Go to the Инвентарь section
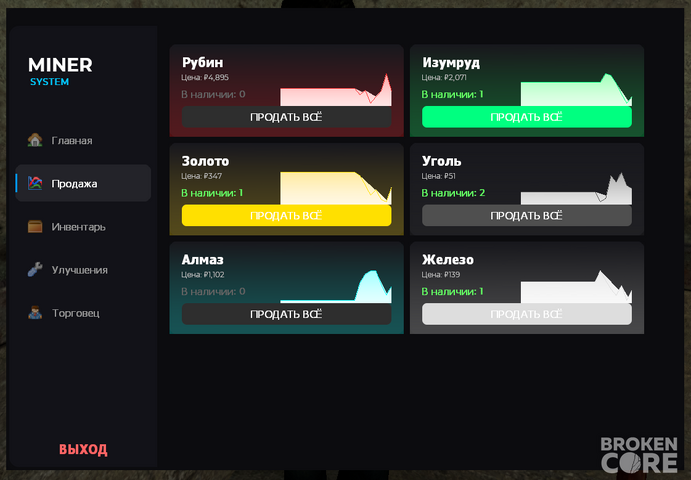This screenshot has height=480, width=691. pyautogui.click(x=83, y=226)
